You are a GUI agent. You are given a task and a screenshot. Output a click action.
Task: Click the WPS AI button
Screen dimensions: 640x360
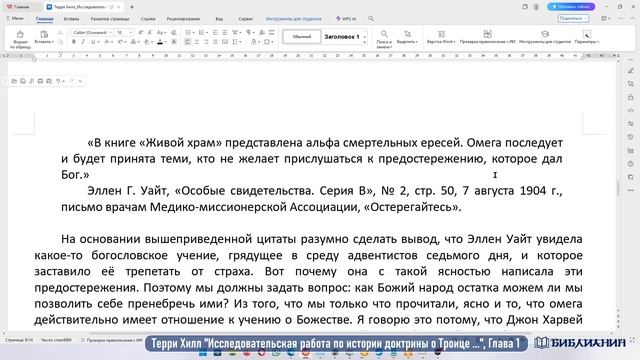coord(346,19)
